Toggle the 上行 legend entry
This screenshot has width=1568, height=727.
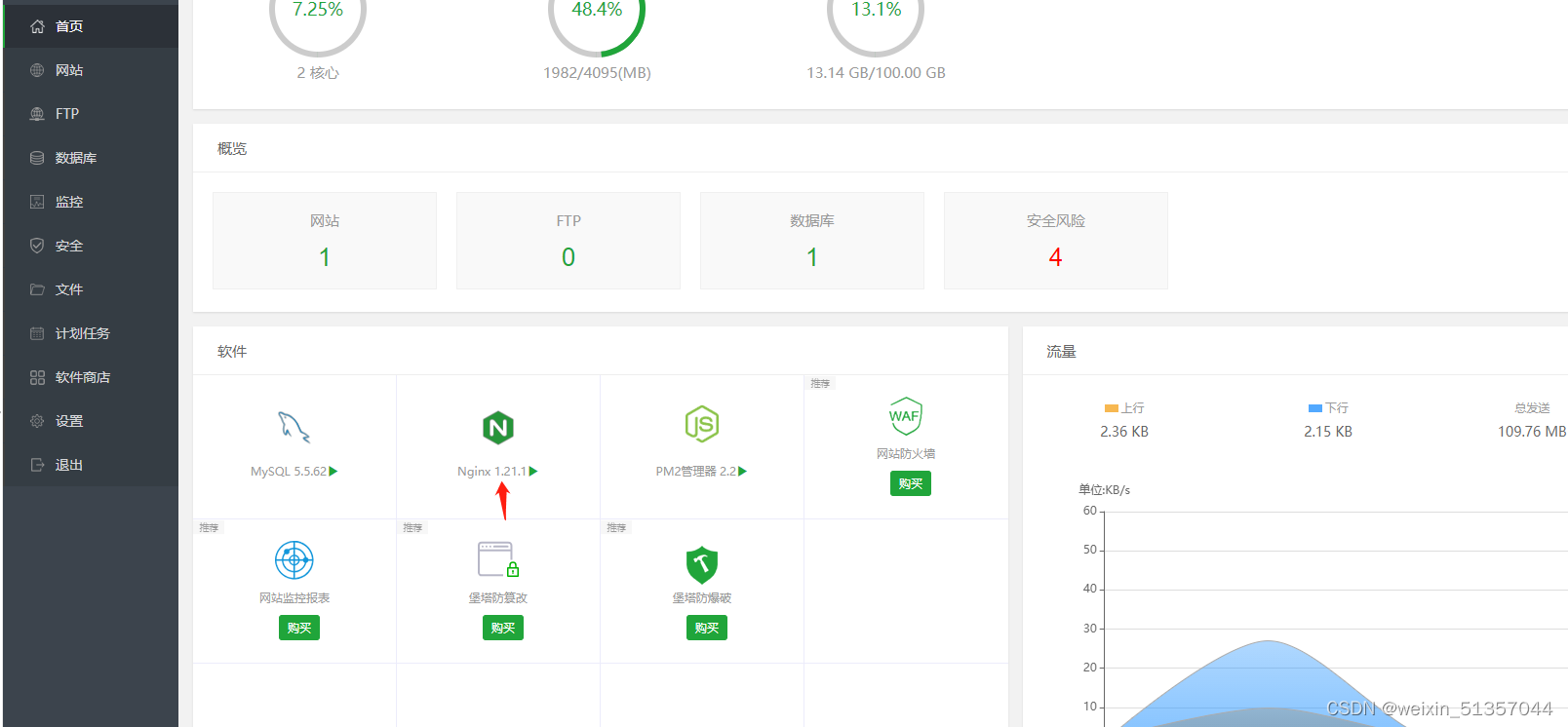[x=1124, y=408]
